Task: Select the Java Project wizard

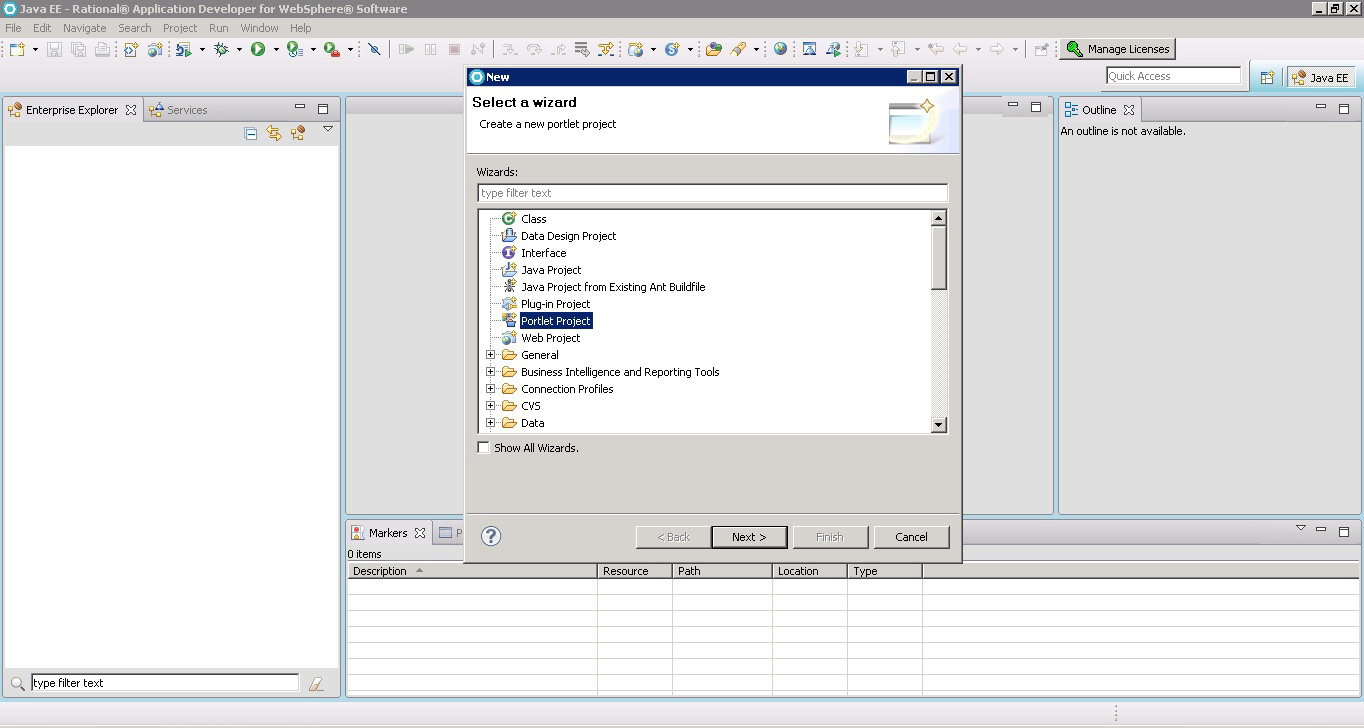Action: click(x=550, y=270)
